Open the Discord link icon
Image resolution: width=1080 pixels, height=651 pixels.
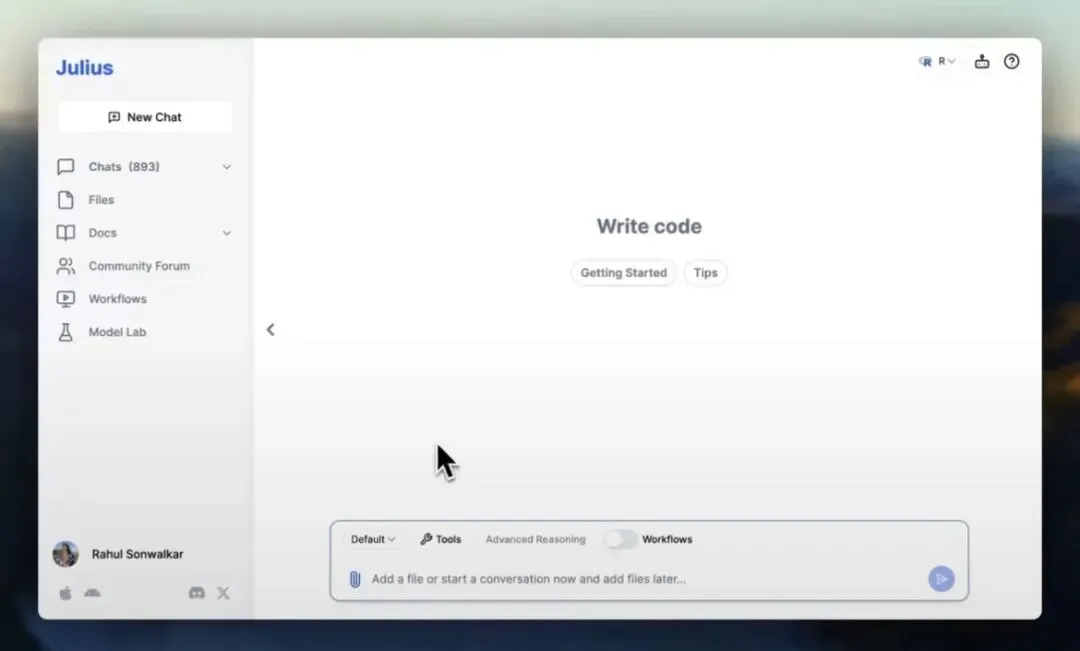(197, 592)
